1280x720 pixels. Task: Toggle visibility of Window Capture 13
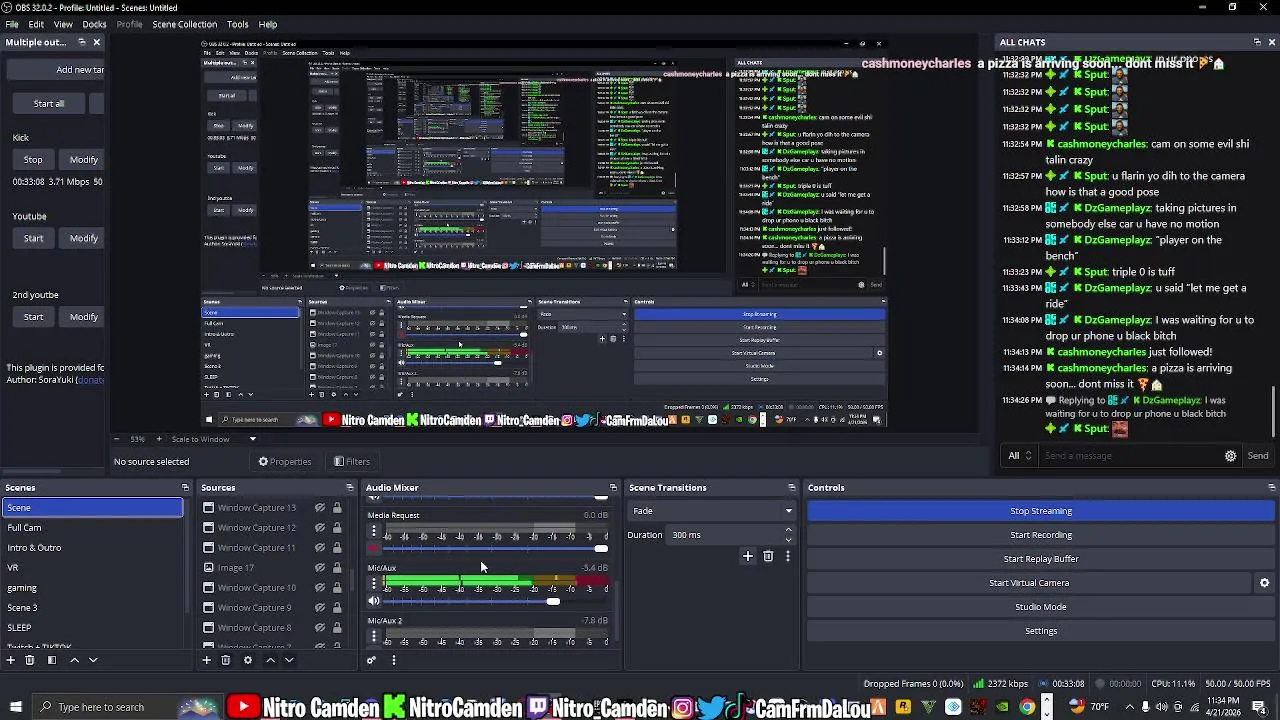tap(320, 508)
